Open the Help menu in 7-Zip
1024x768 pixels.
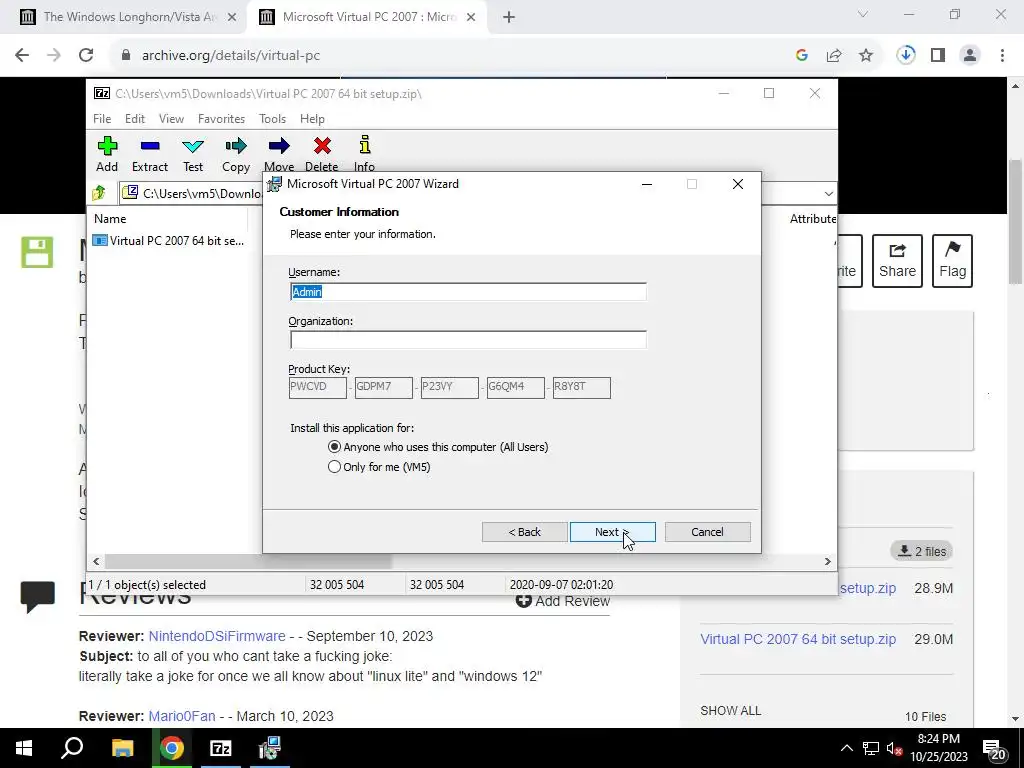(312, 119)
